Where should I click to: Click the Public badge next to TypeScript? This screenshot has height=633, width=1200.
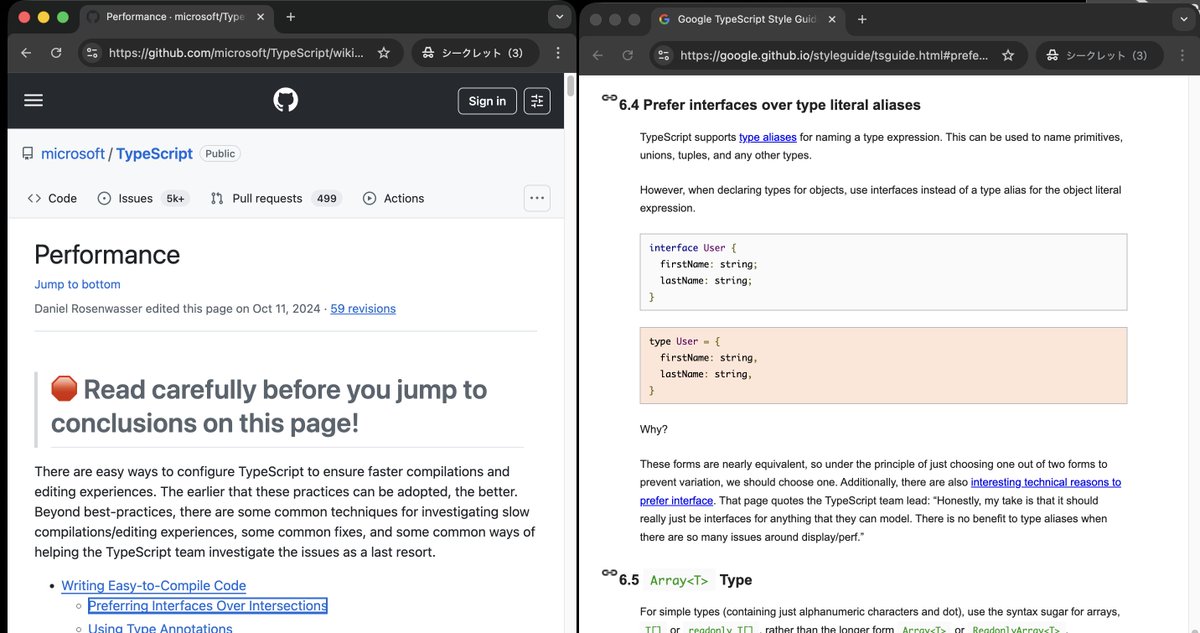click(220, 154)
